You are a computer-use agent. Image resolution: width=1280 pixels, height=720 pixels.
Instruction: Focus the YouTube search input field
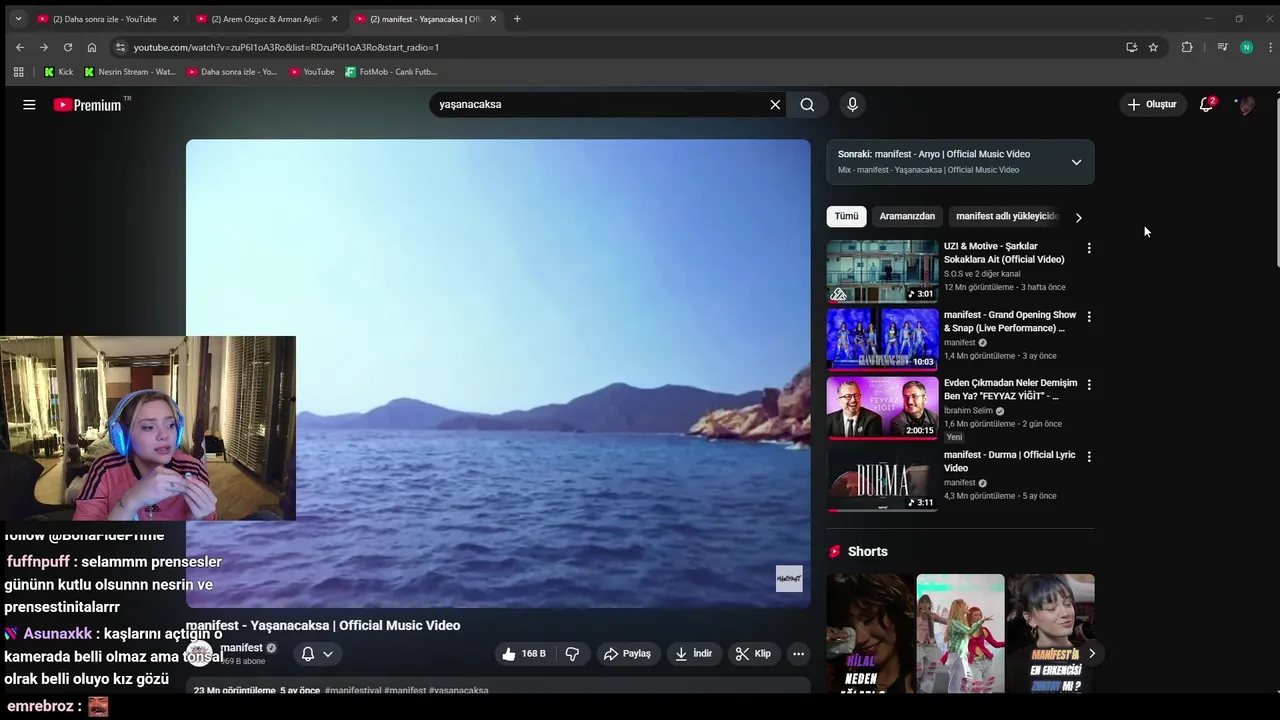[x=600, y=104]
